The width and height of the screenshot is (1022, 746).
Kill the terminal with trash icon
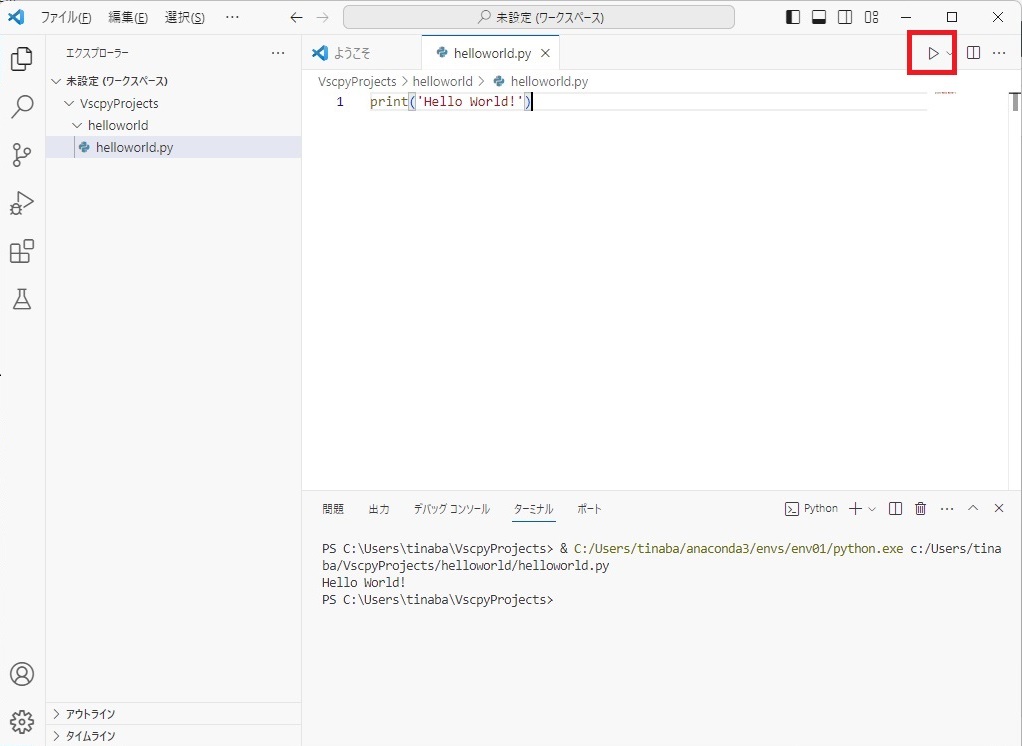click(x=921, y=509)
